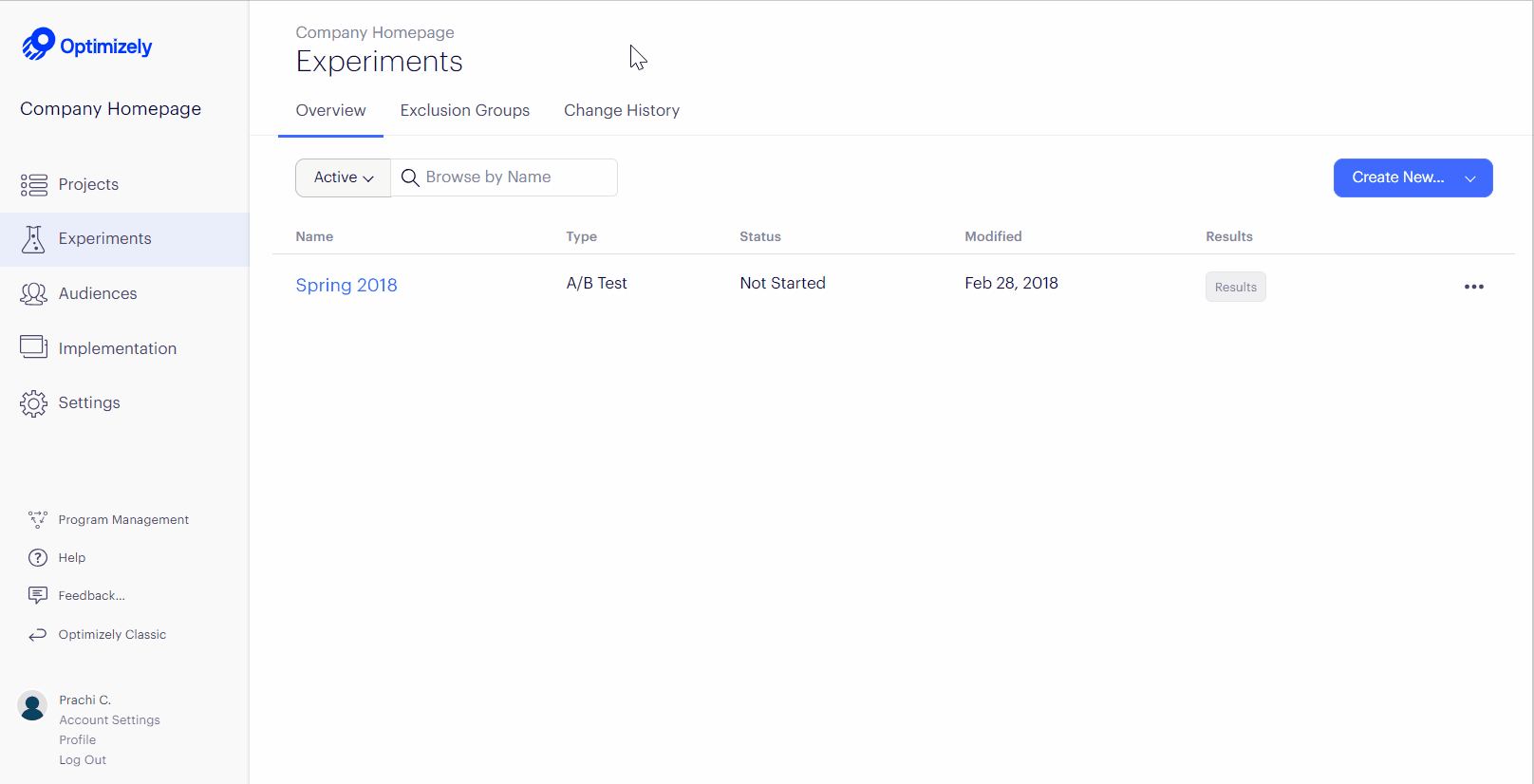This screenshot has height=784, width=1534.
Task: Click the Create New... button label
Action: point(1397,177)
